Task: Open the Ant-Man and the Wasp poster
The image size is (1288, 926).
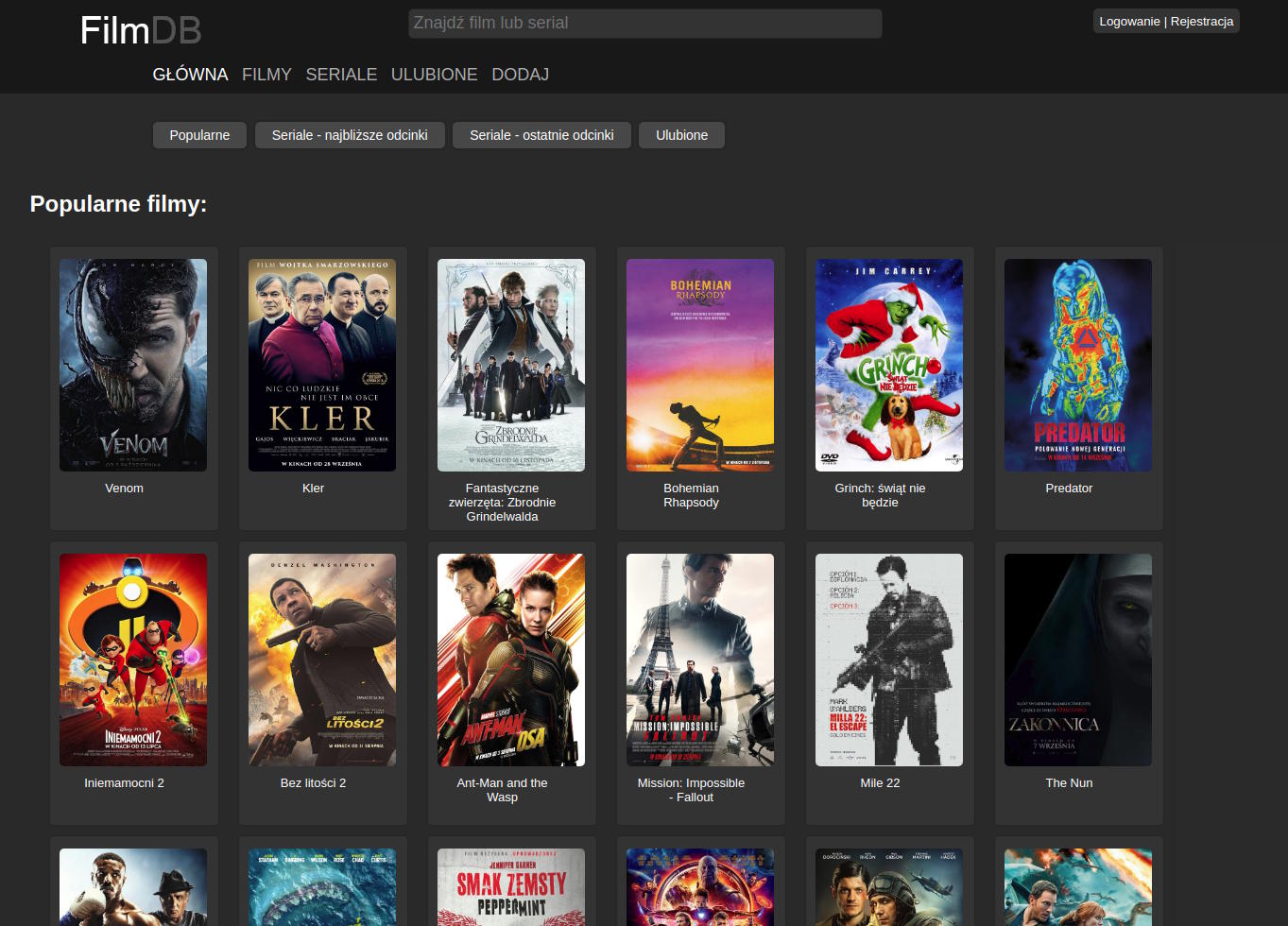Action: coord(511,660)
